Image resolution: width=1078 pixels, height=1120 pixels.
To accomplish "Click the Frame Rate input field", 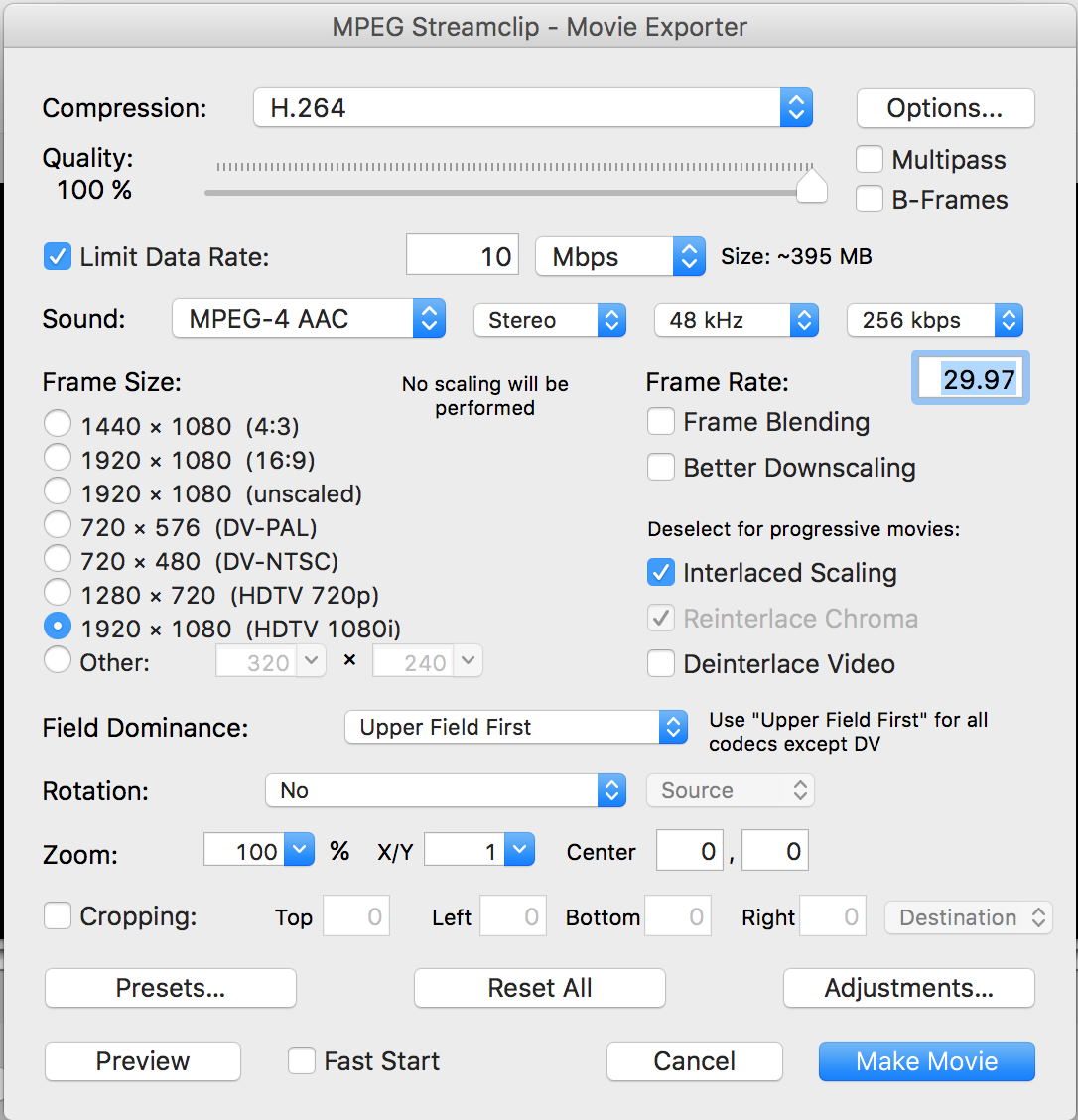I will (970, 378).
